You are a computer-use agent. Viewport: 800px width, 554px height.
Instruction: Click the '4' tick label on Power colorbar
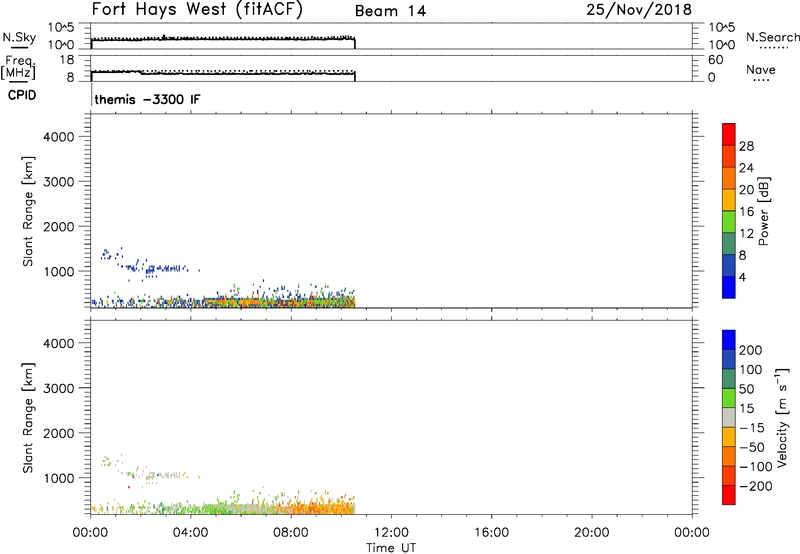(x=742, y=277)
